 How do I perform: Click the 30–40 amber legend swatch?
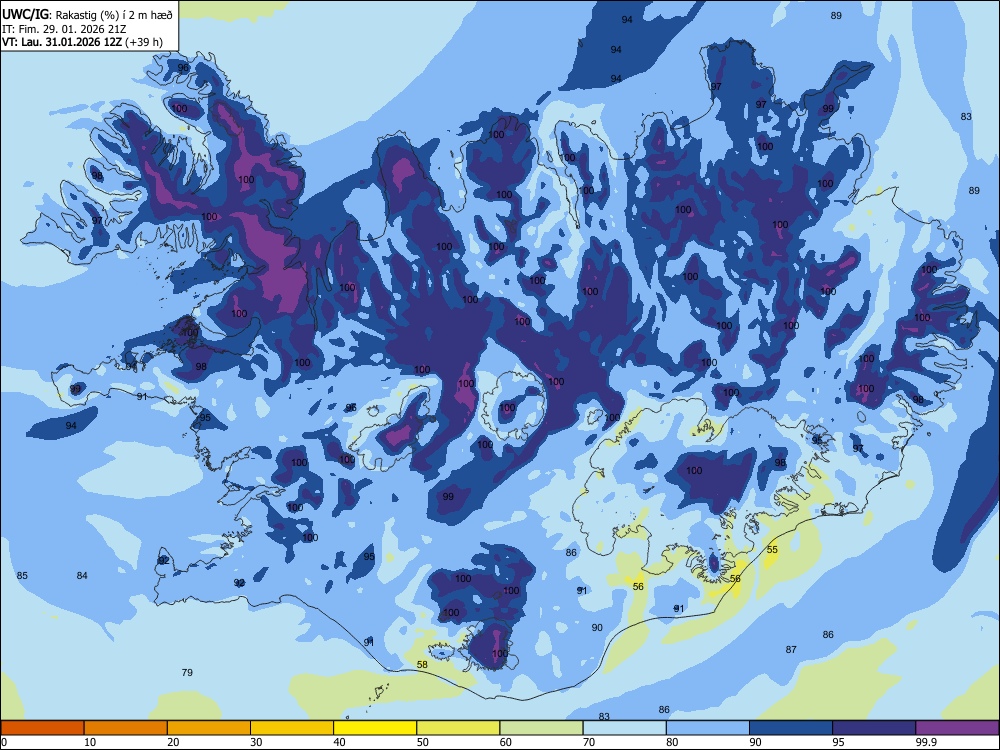tap(292, 728)
